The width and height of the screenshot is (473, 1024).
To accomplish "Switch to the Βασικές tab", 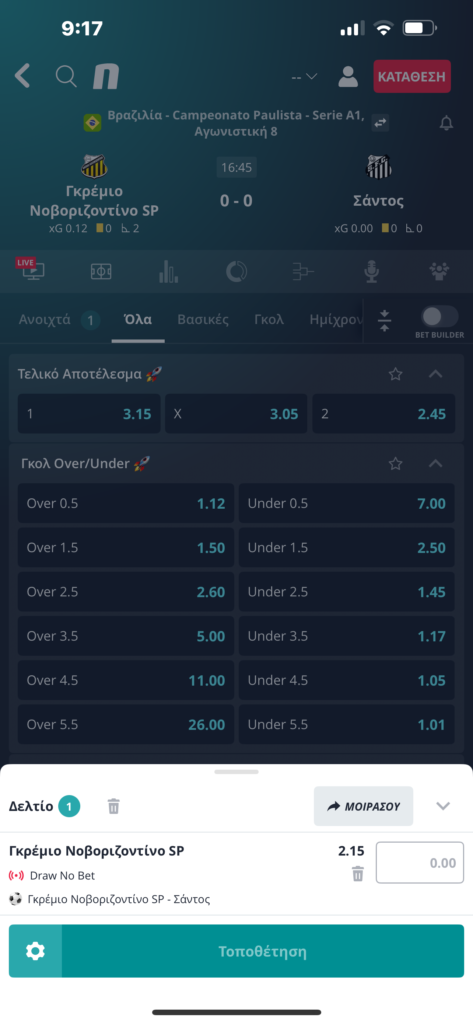I will [203, 320].
